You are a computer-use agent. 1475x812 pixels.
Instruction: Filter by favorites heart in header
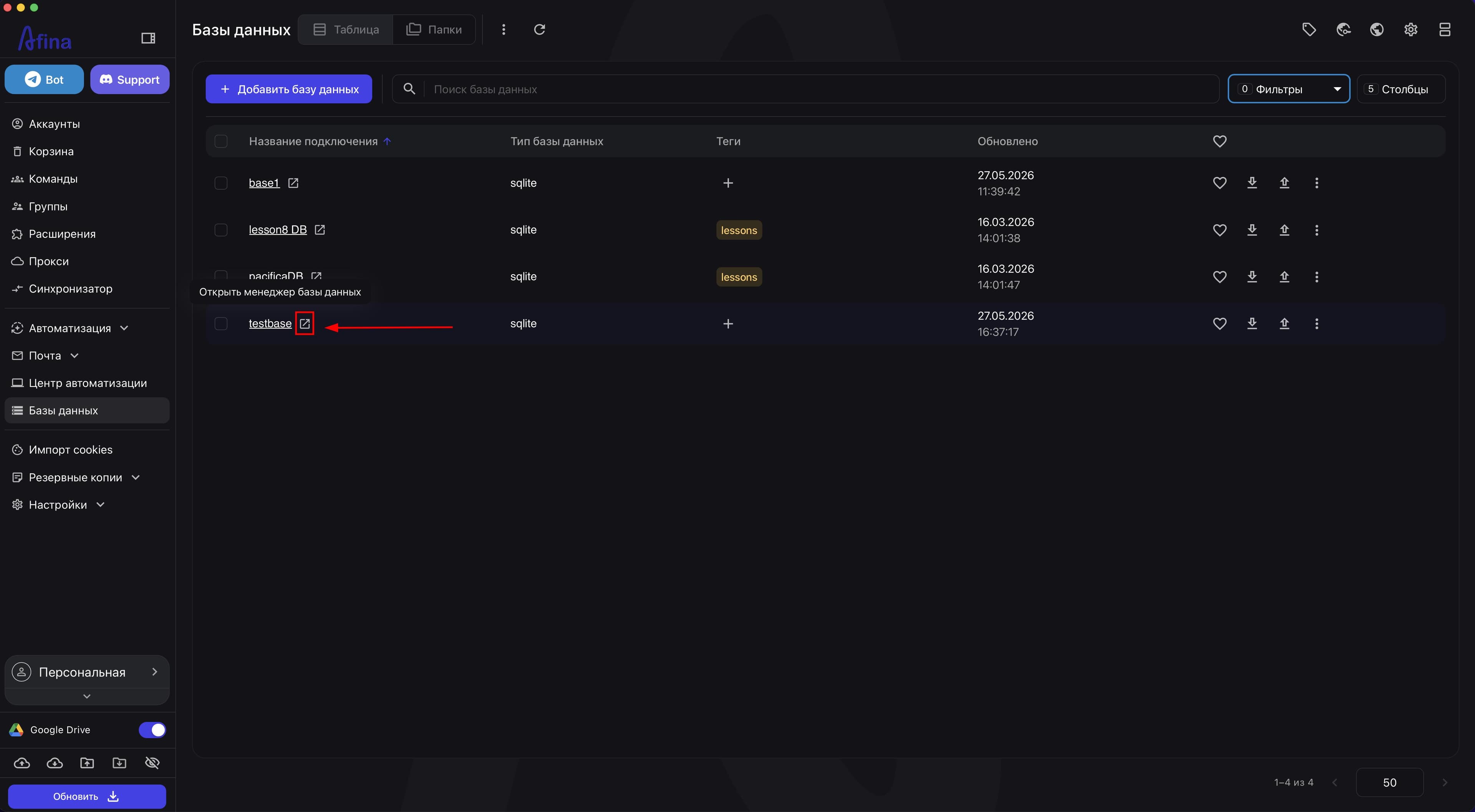point(1220,141)
